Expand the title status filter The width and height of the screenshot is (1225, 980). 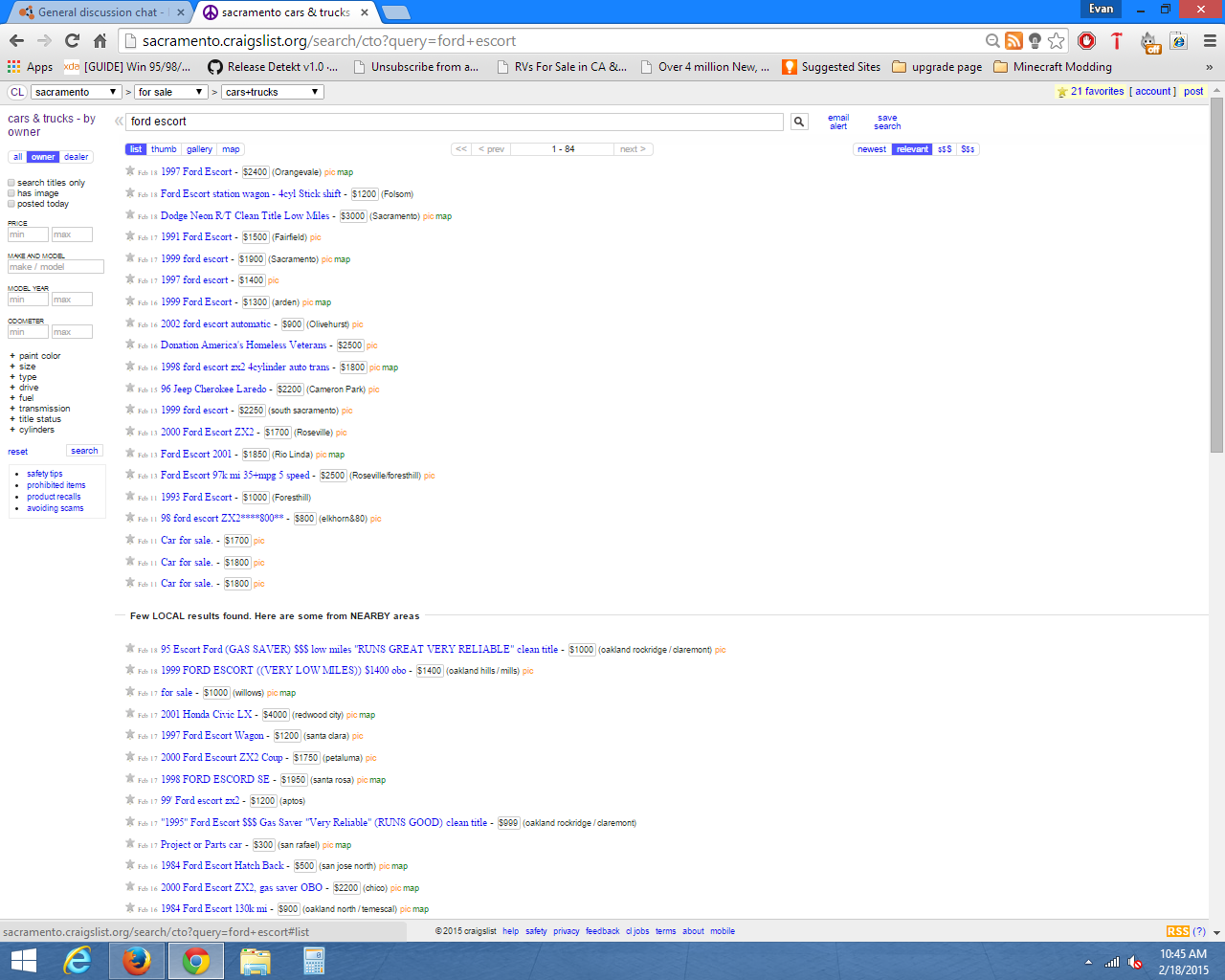(x=35, y=419)
